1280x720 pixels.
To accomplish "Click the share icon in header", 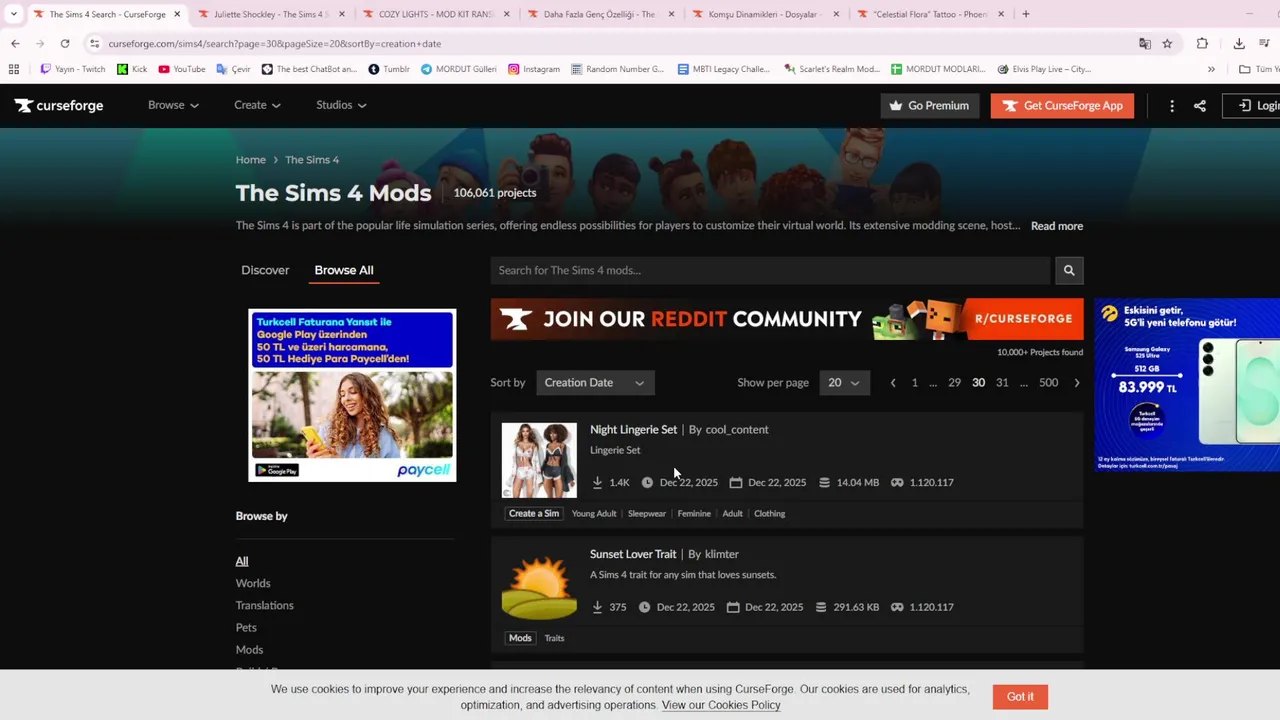I will (1200, 106).
